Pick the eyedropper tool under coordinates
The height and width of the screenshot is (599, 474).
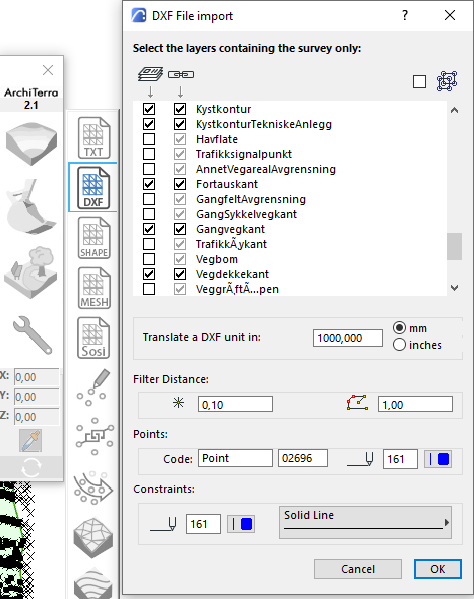31,440
